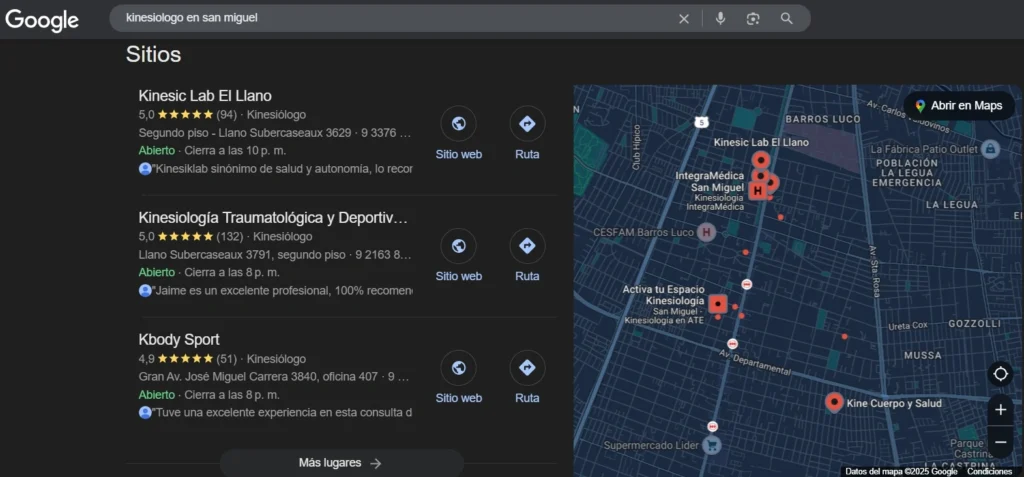Center map on my location icon
The width and height of the screenshot is (1024, 477).
(1000, 374)
